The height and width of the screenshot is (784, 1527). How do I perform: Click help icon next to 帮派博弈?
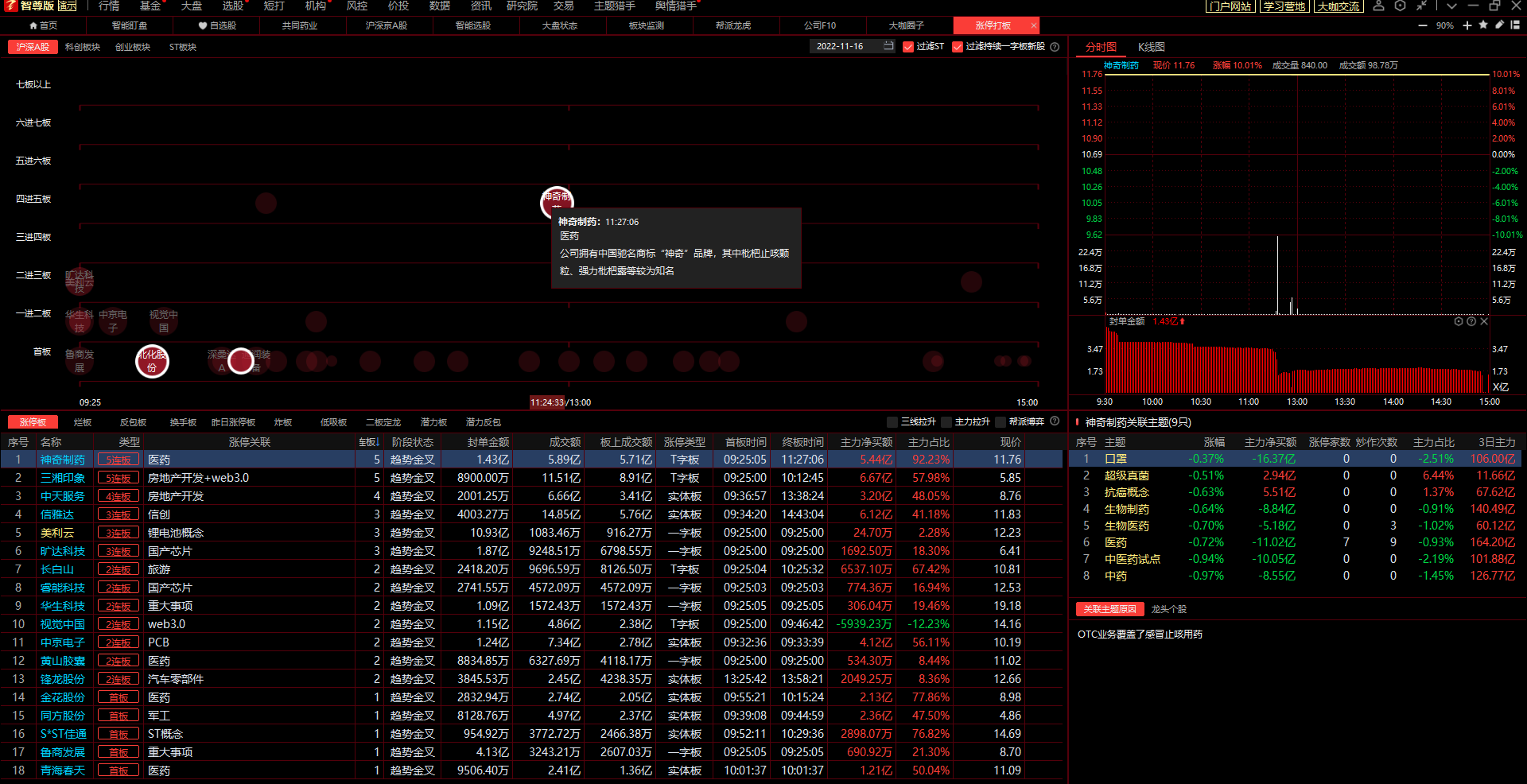(x=1055, y=421)
